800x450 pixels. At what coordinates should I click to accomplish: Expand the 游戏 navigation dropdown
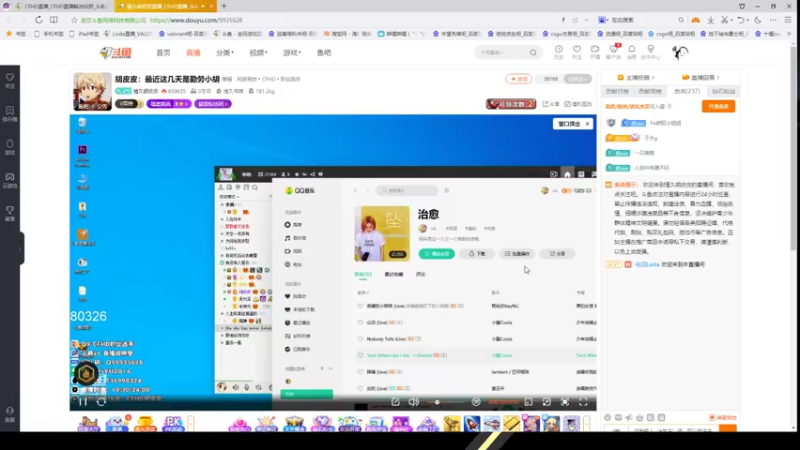click(x=292, y=53)
